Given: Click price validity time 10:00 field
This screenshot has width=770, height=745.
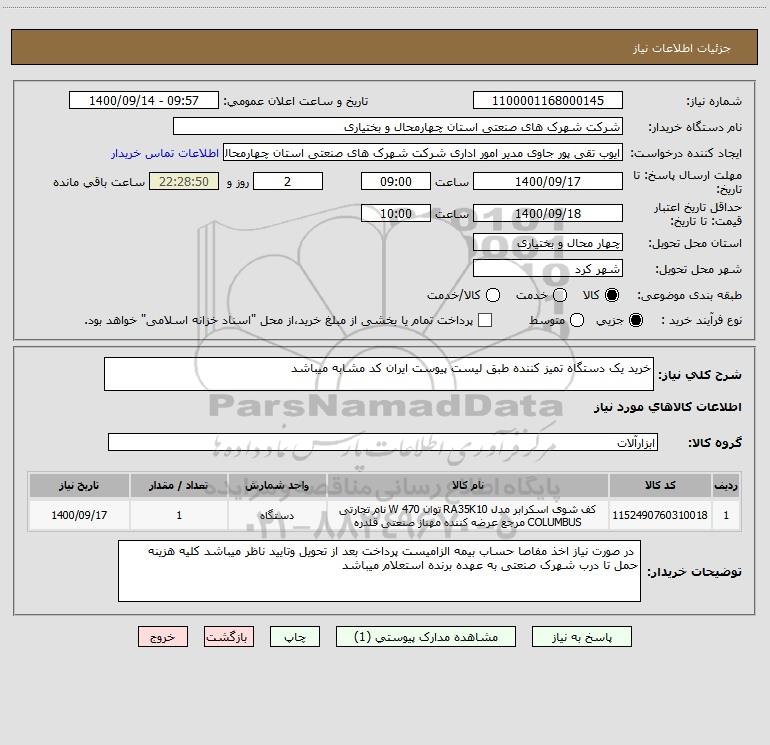Looking at the screenshot, I should click(396, 214).
